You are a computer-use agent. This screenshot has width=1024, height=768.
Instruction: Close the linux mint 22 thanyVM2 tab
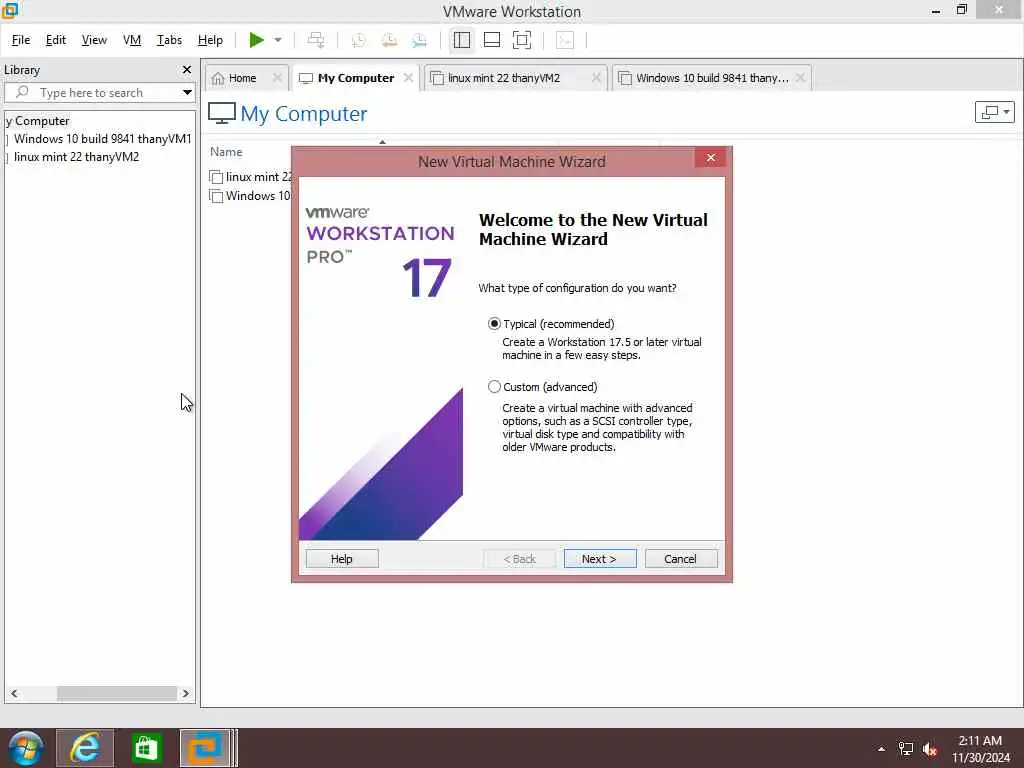[596, 78]
